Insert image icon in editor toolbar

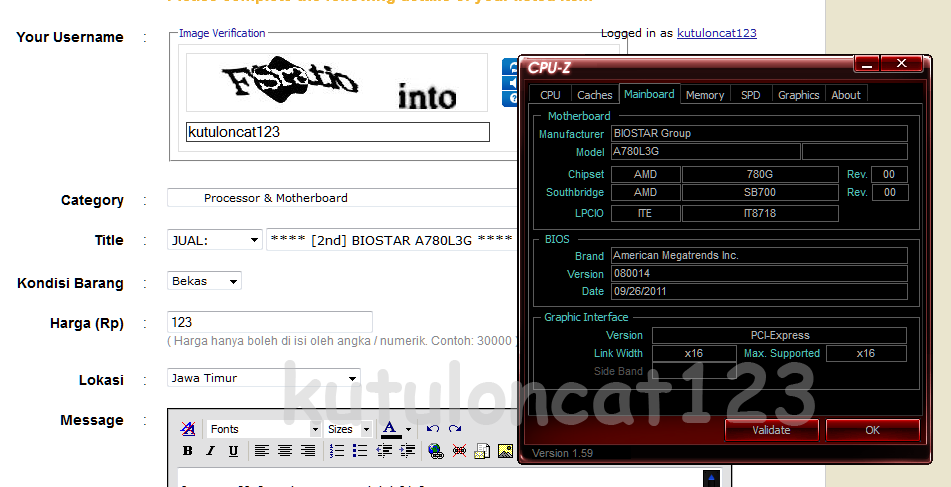pos(505,451)
